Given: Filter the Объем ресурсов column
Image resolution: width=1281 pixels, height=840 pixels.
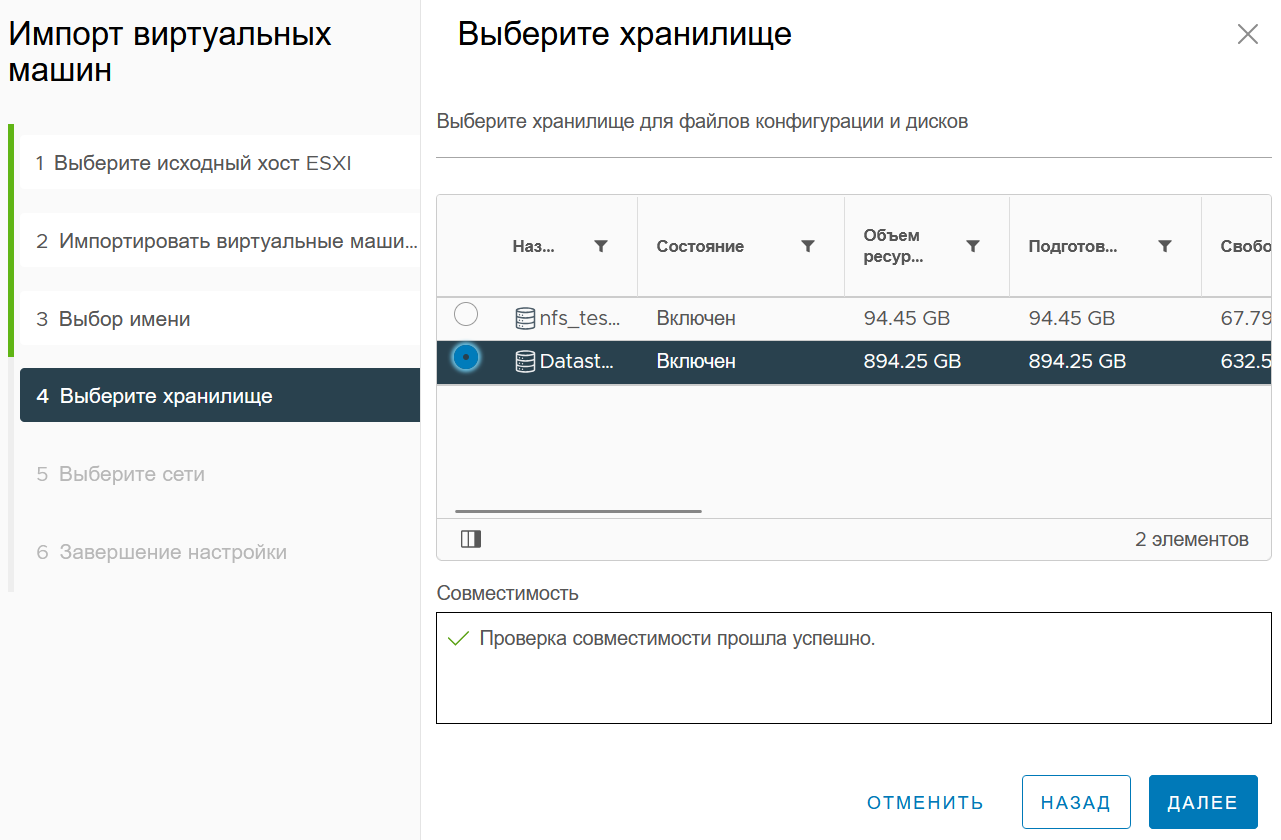Looking at the screenshot, I should [973, 246].
